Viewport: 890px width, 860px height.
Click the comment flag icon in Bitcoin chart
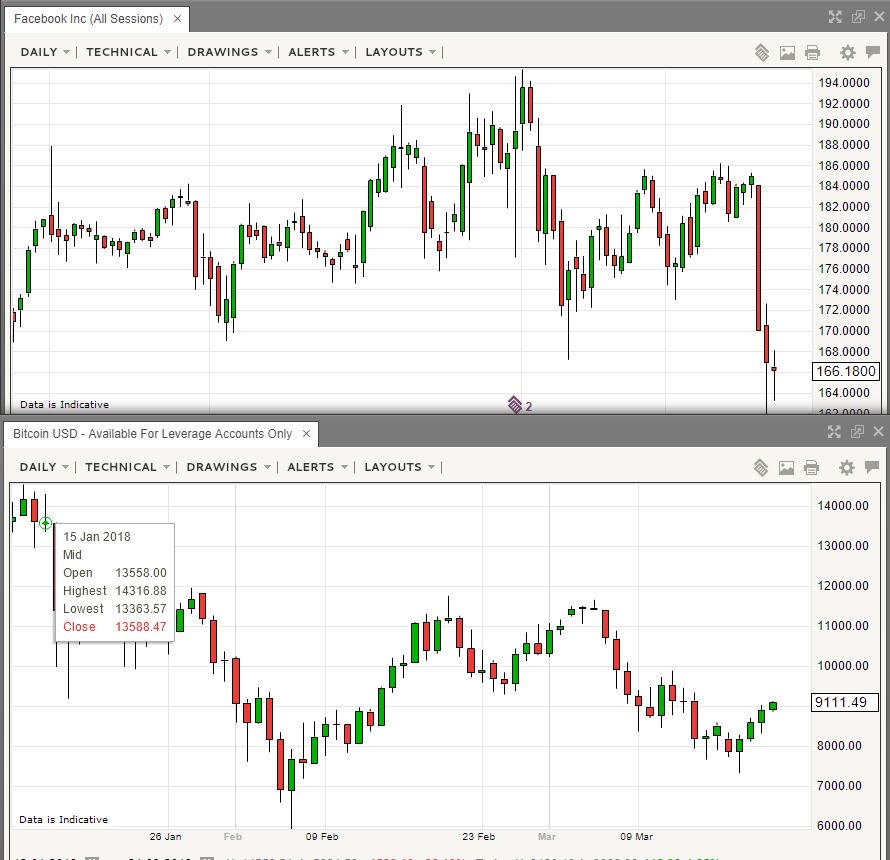point(872,467)
